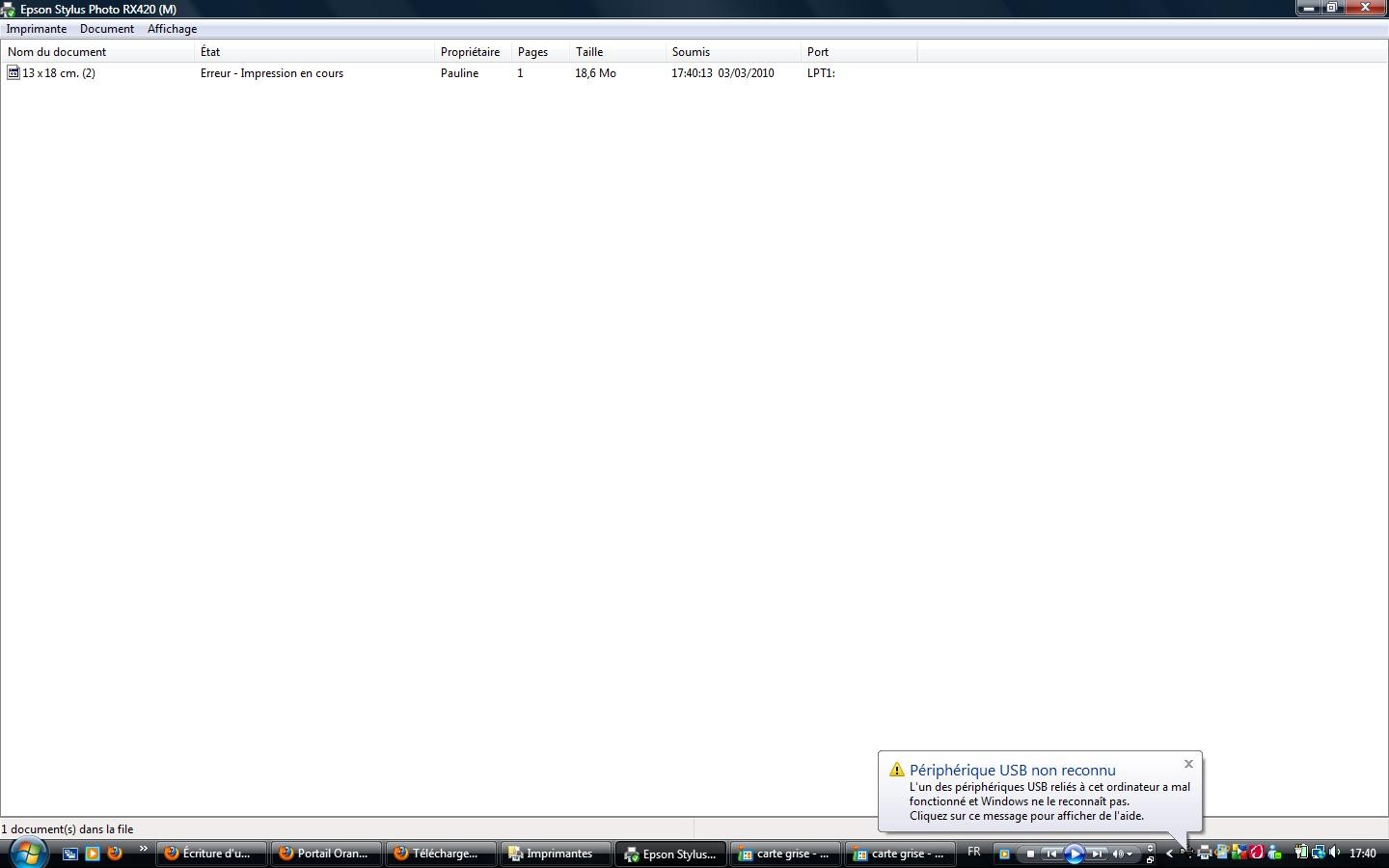The image size is (1389, 868).
Task: Click status bar text 1 document(s) dans la file
Action: coord(68,829)
